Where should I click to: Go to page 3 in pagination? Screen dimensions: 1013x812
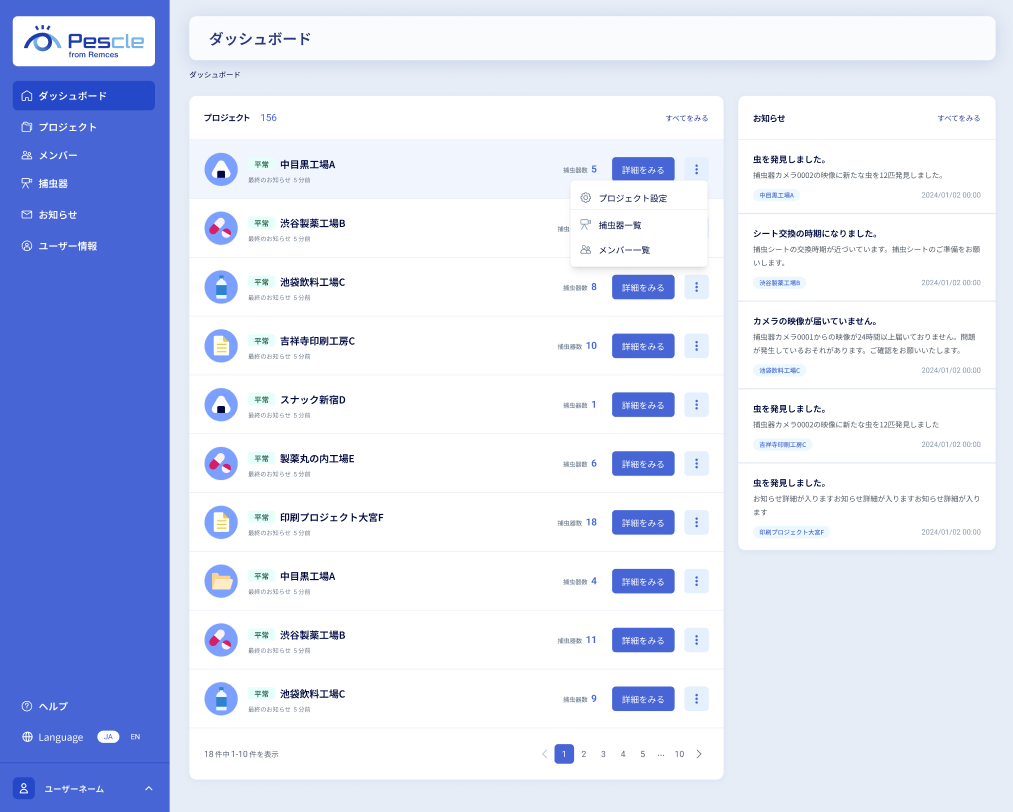coord(603,754)
